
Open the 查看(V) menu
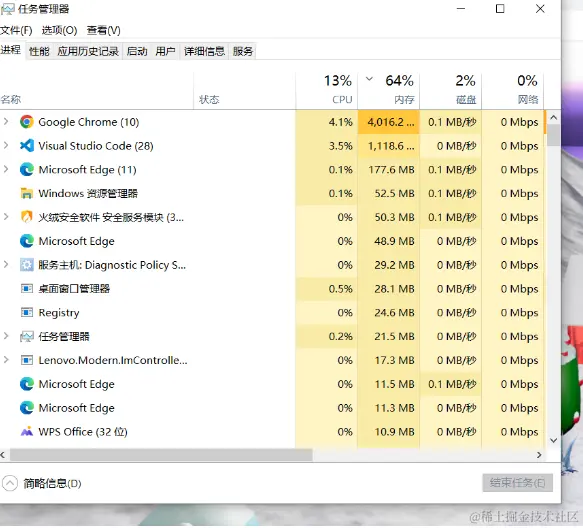[103, 30]
